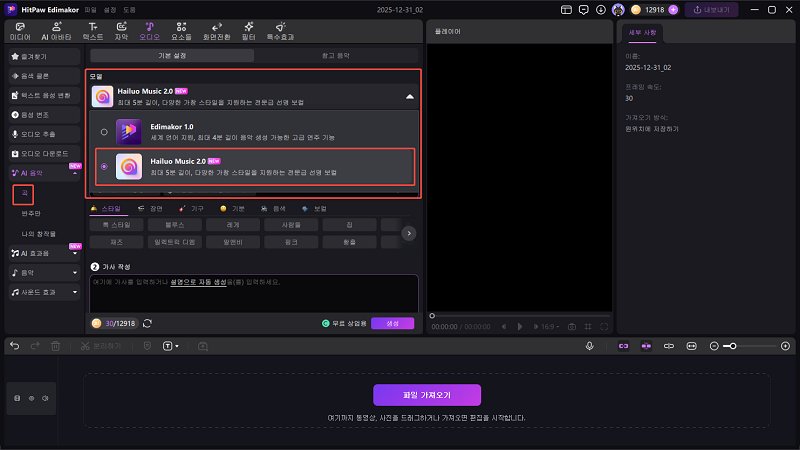Viewport: 800px width, 450px height.
Task: Zoom in the timeline with the plus icon
Action: pyautogui.click(x=785, y=346)
